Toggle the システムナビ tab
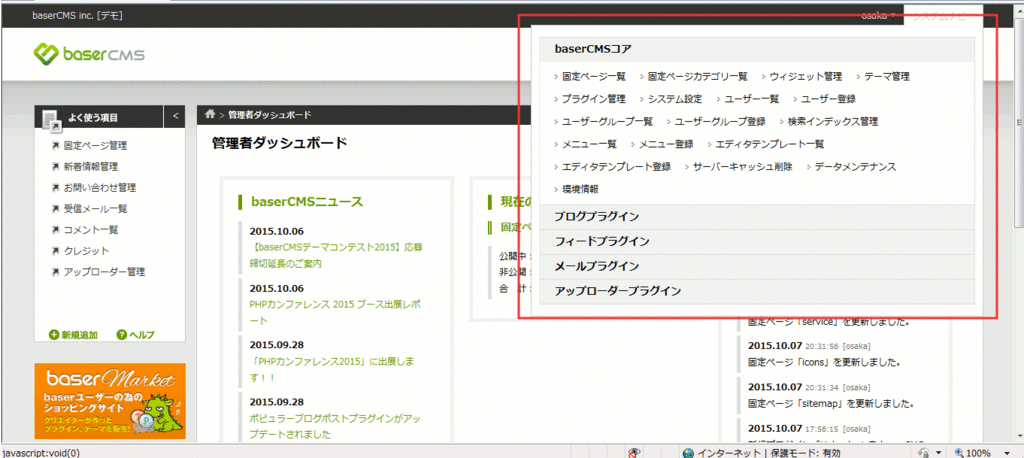1024x458 pixels. tap(942, 16)
